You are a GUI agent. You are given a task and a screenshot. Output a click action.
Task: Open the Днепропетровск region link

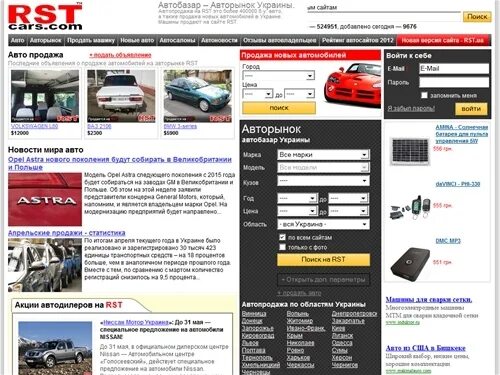pos(354,314)
